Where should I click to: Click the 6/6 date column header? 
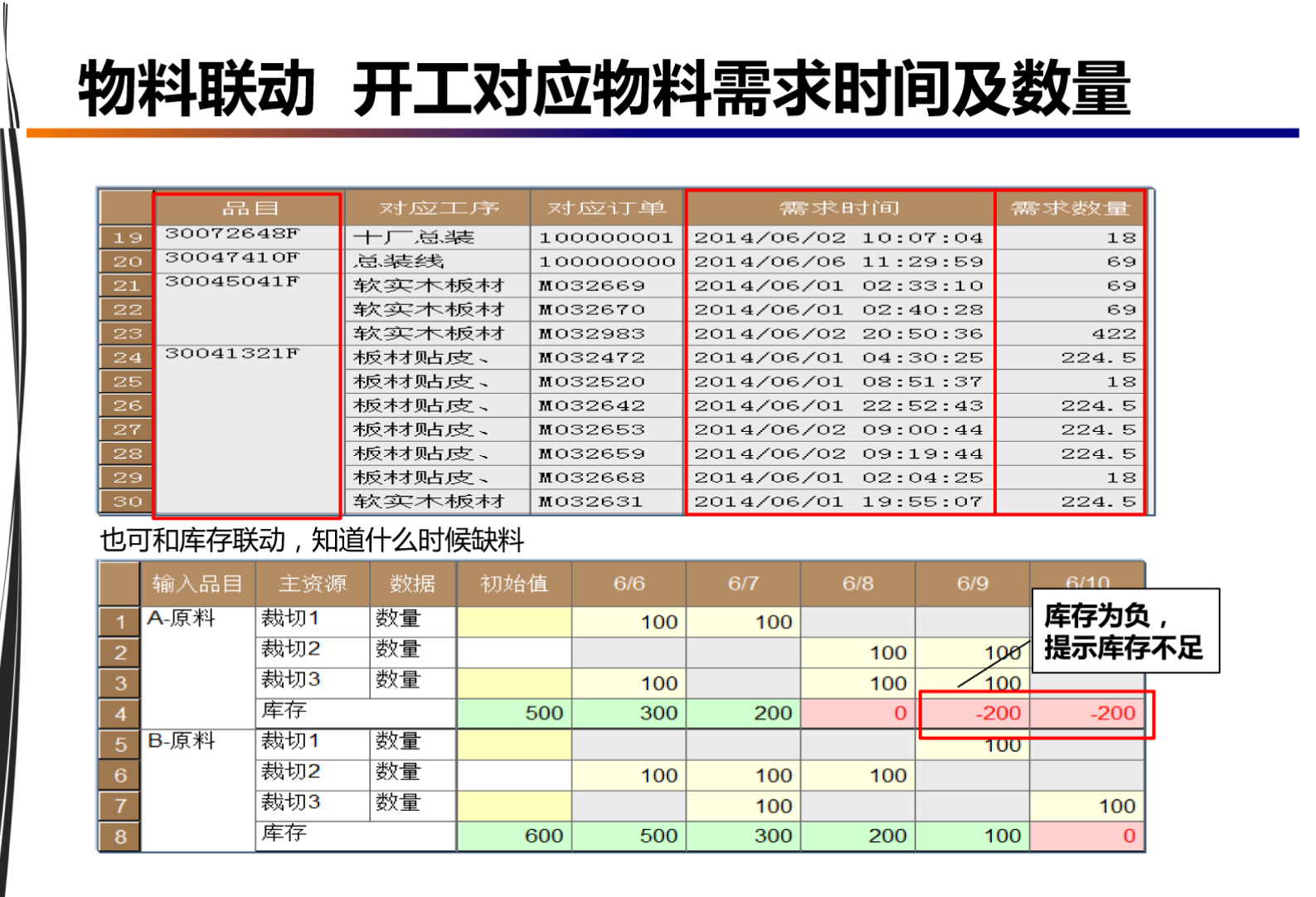[x=629, y=584]
